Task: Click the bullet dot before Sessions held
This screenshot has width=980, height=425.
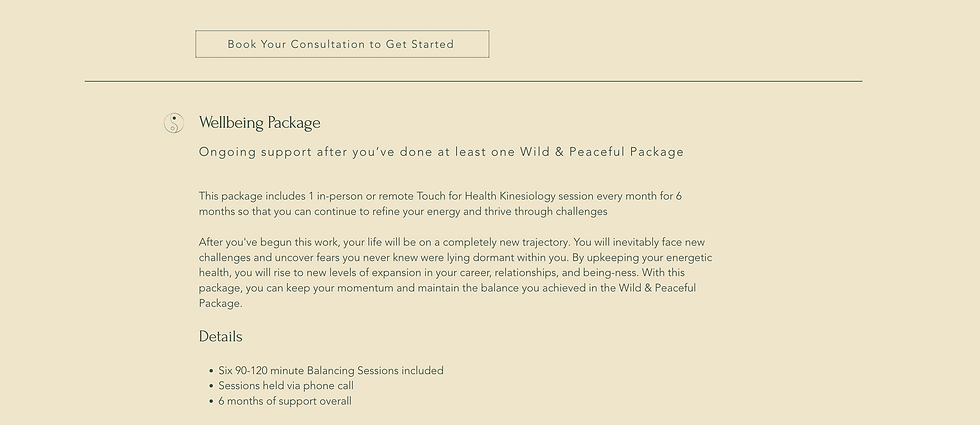Action: [211, 386]
